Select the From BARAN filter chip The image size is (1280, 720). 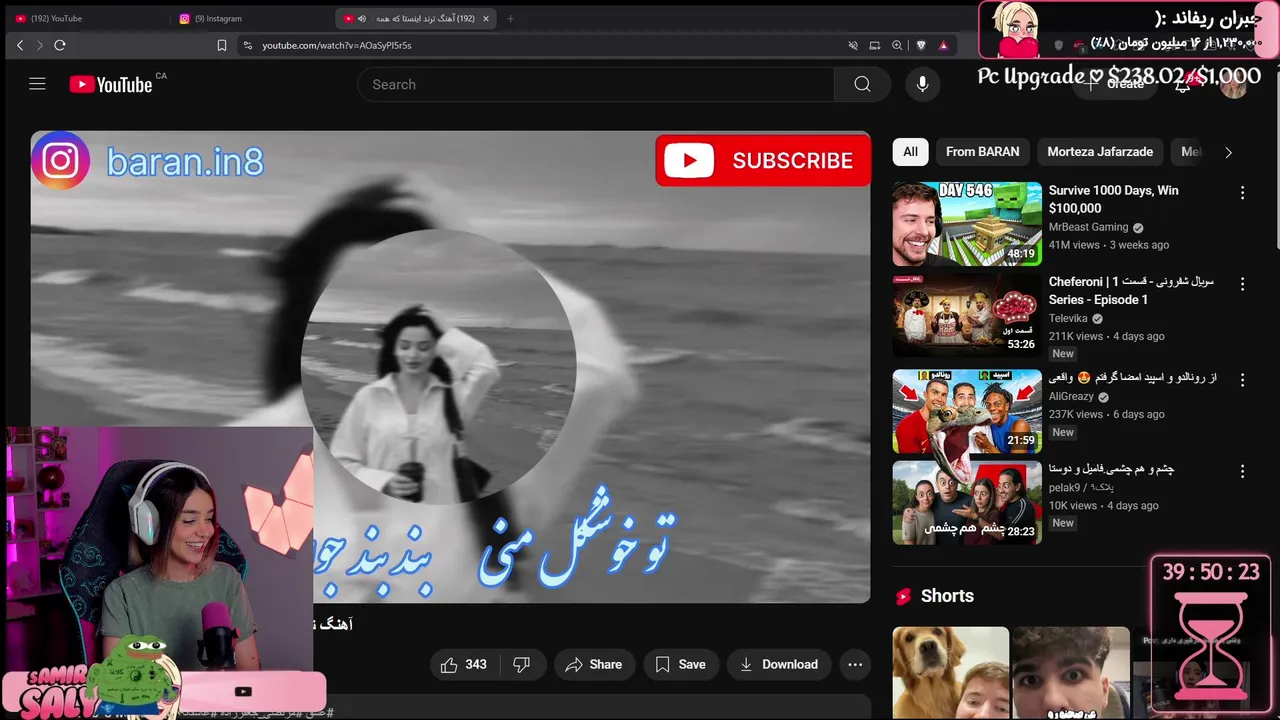click(x=983, y=152)
